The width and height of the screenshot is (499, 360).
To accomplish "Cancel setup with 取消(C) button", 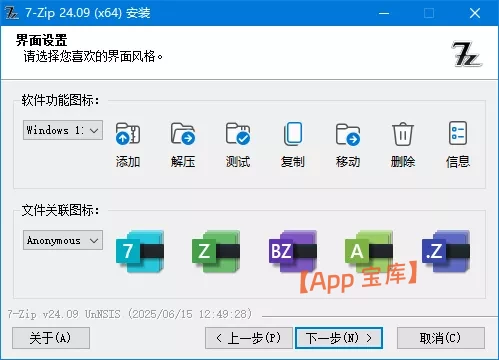I will click(x=441, y=338).
